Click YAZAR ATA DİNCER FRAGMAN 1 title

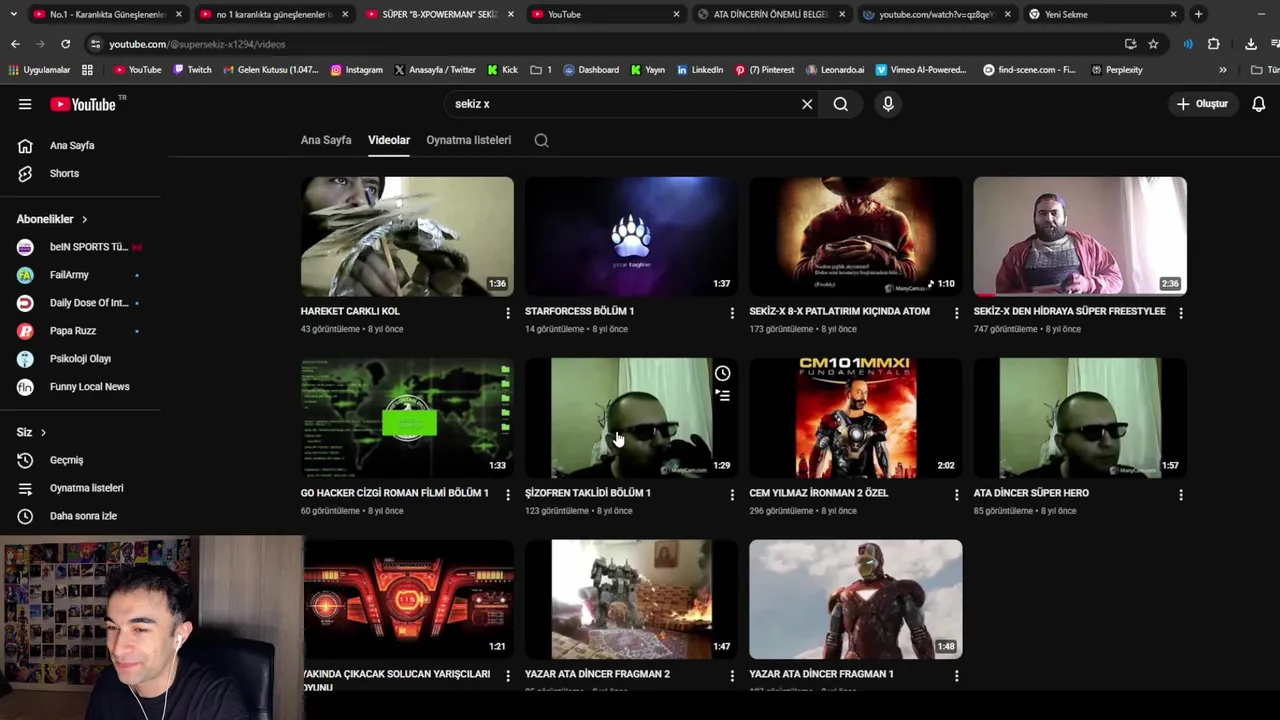(x=821, y=674)
